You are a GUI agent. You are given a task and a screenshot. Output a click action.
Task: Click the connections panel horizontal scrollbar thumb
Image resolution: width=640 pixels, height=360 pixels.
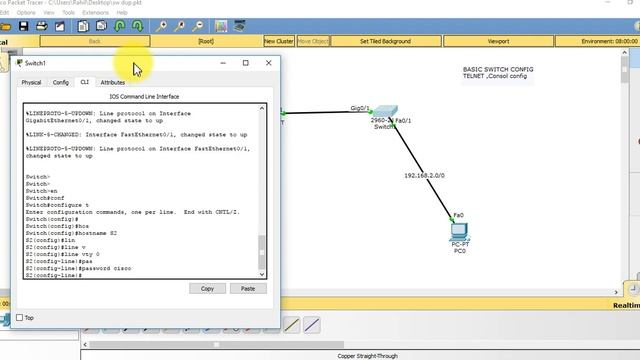pos(217,345)
